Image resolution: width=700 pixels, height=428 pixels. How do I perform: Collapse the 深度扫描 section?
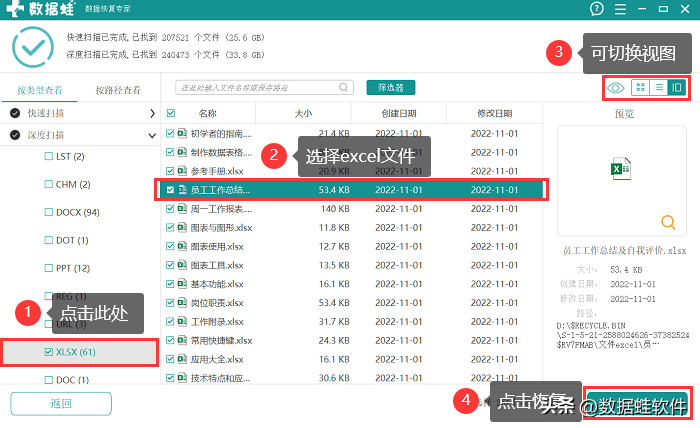(x=152, y=134)
